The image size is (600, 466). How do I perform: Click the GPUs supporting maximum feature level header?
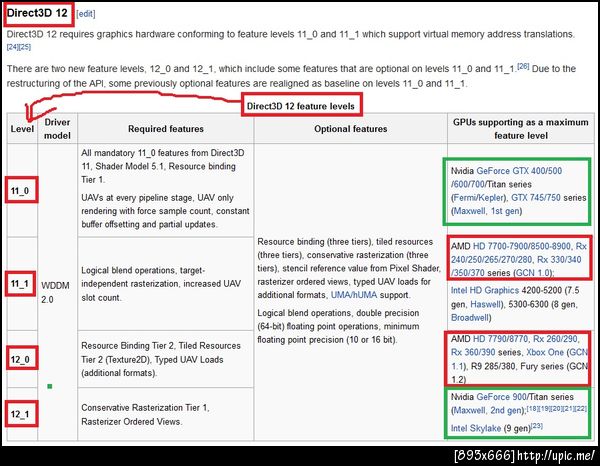521,129
